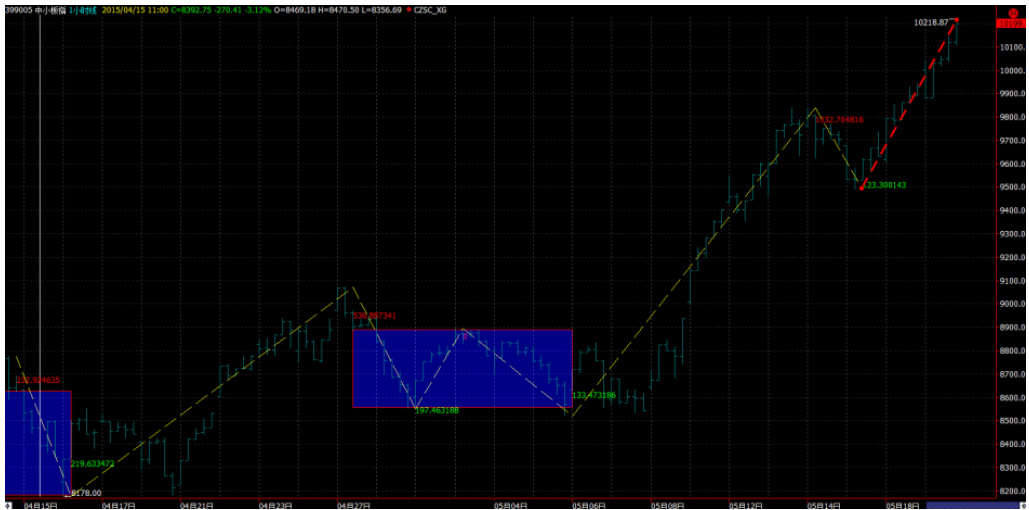Click the red current-price tag on price axis

click(x=1012, y=21)
